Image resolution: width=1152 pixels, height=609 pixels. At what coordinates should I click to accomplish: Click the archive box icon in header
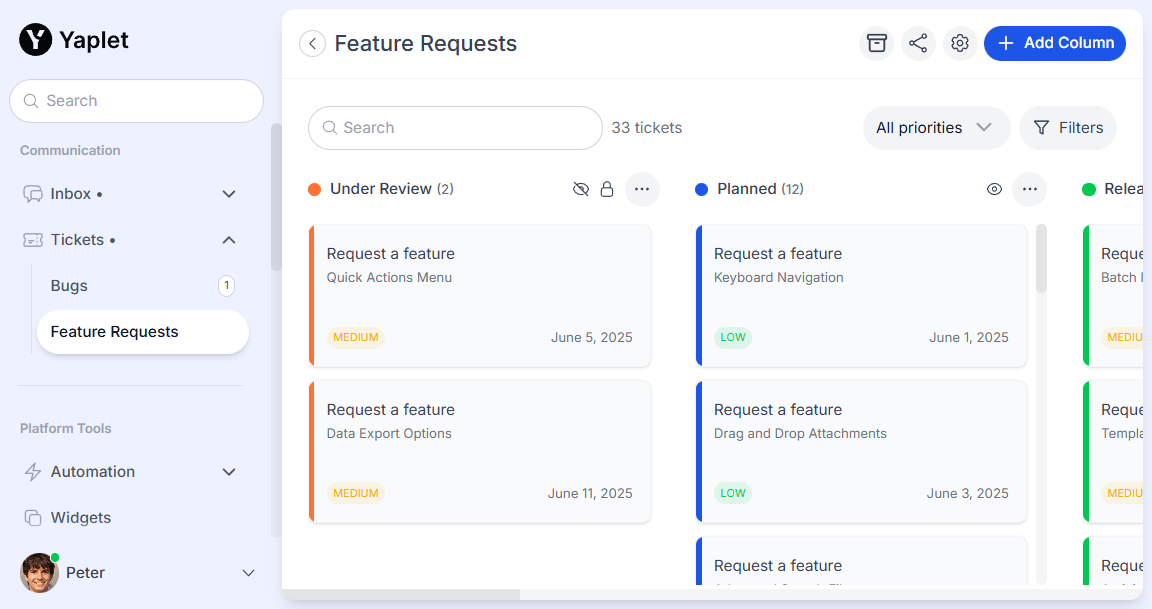tap(877, 43)
